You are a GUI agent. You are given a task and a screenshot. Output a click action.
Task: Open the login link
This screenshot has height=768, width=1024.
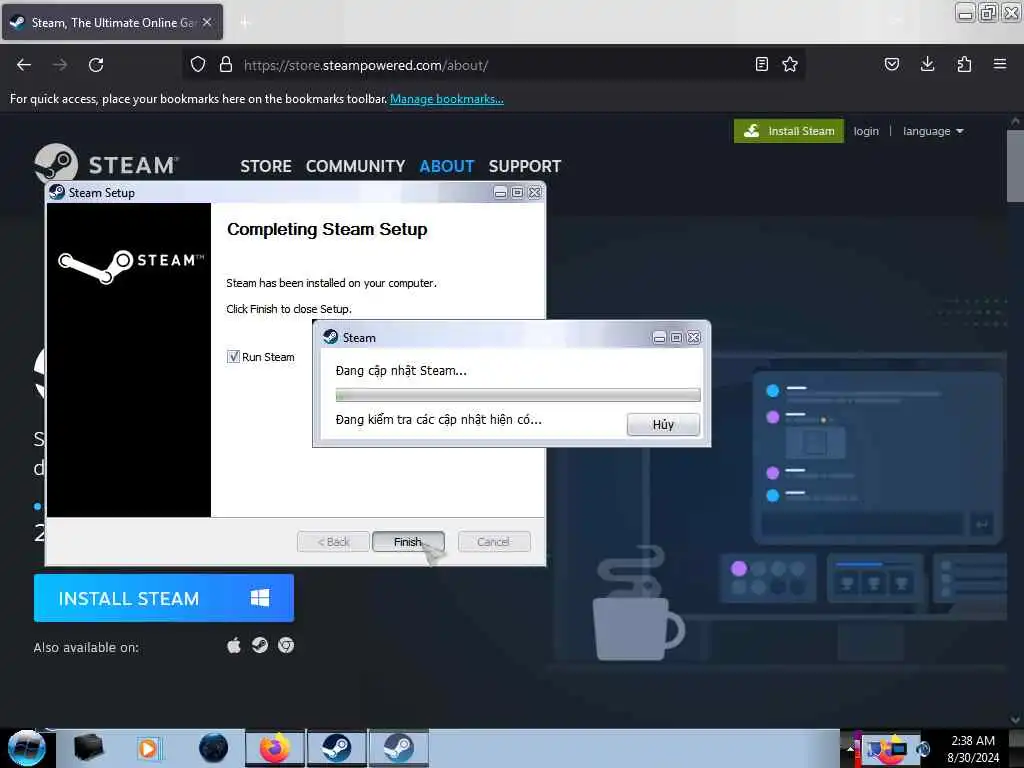pyautogui.click(x=866, y=131)
